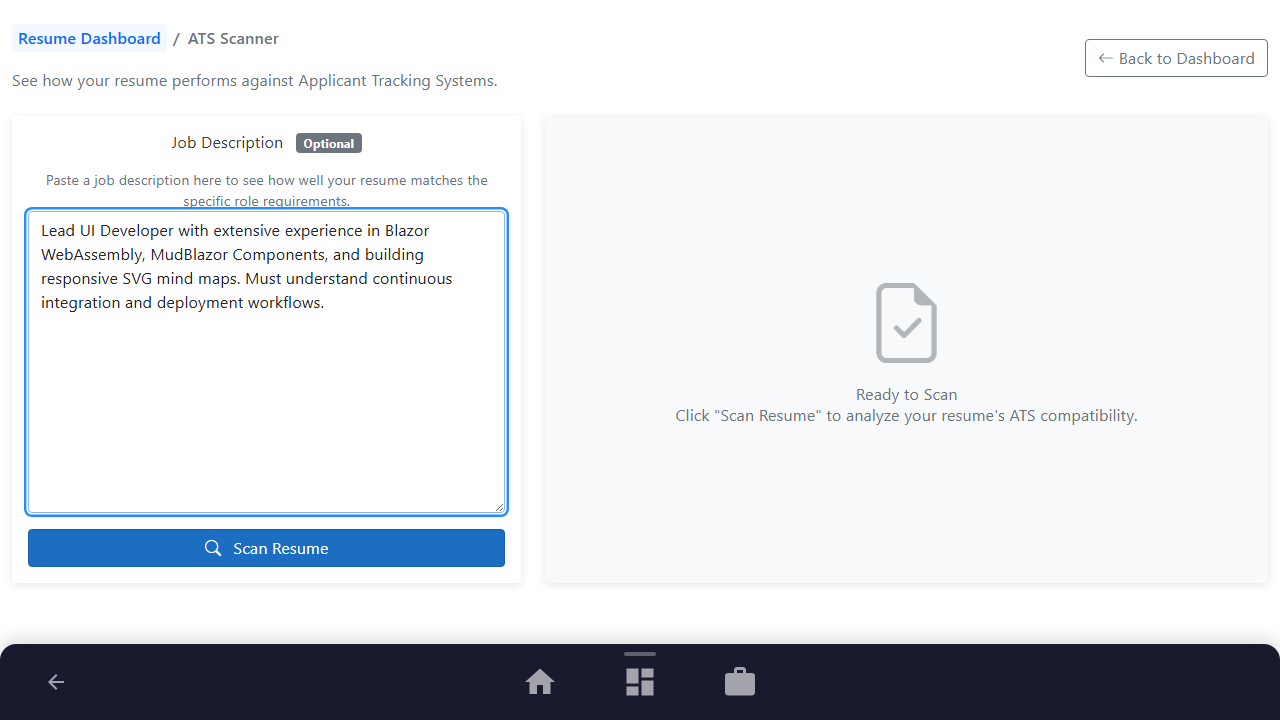This screenshot has height=720, width=1280.
Task: Focus the job description text area
Action: pyautogui.click(x=266, y=362)
